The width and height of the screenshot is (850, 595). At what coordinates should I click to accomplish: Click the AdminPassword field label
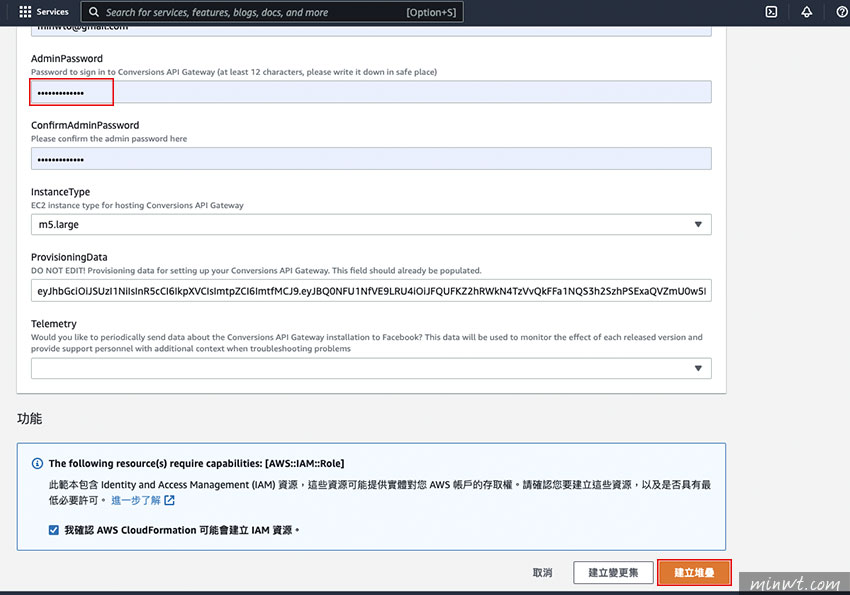67,59
